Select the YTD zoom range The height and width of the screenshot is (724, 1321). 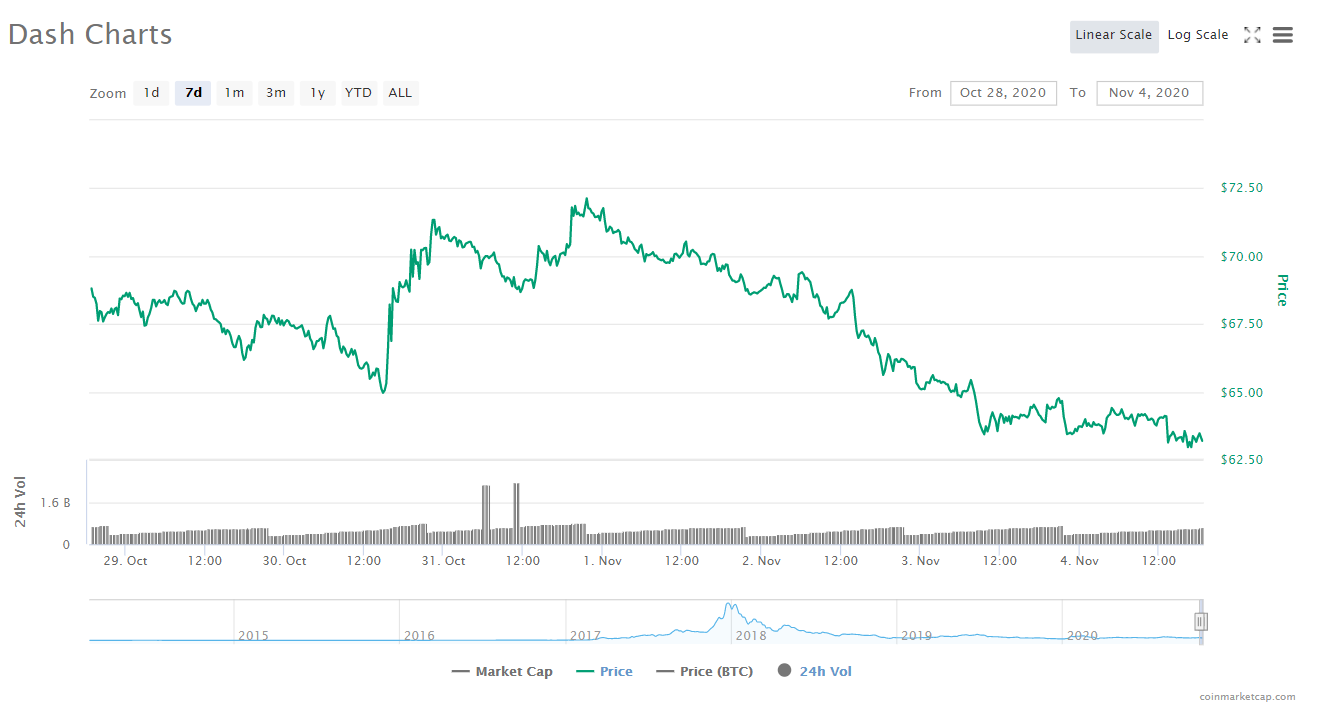click(358, 93)
